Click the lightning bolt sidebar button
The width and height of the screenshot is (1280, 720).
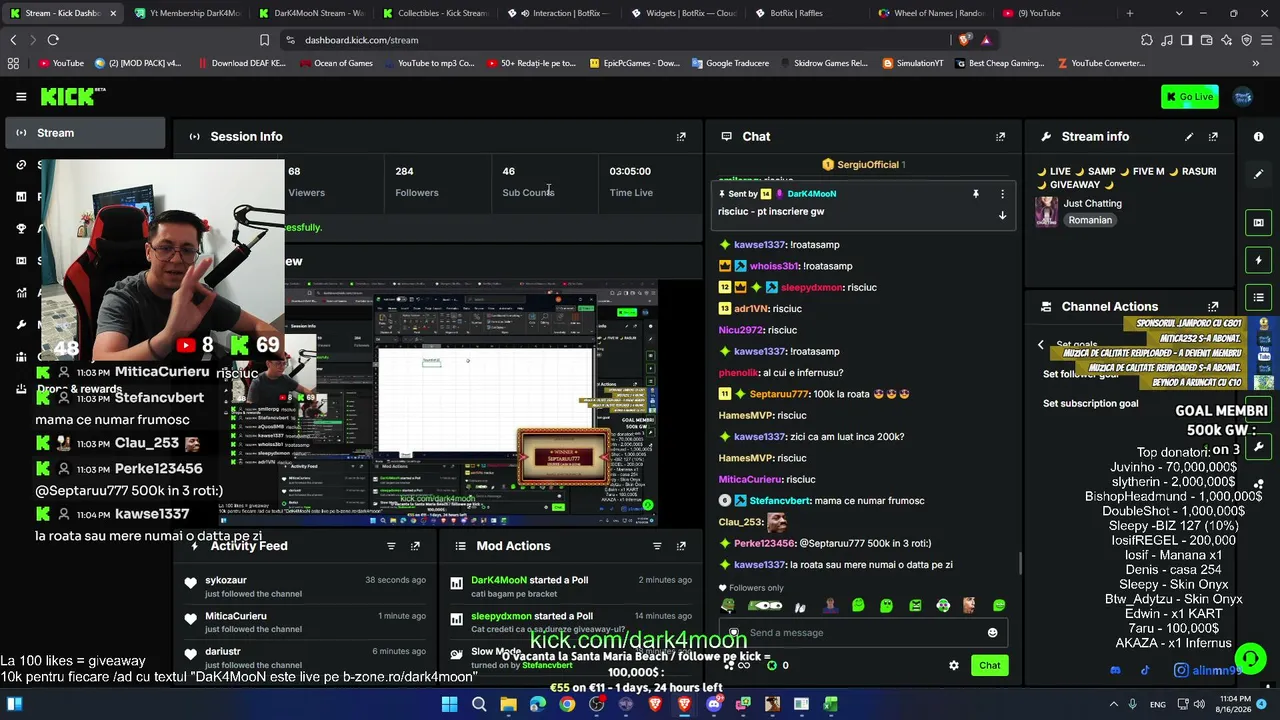click(x=1258, y=260)
